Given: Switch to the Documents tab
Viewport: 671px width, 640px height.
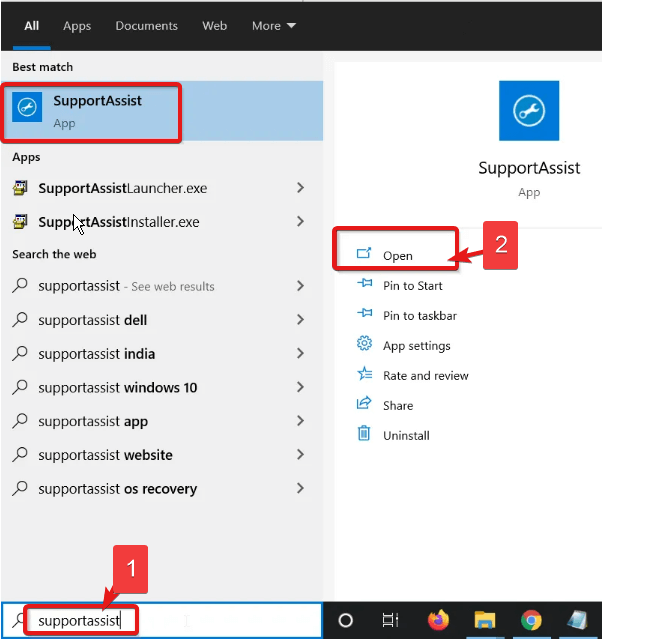Looking at the screenshot, I should coord(146,26).
